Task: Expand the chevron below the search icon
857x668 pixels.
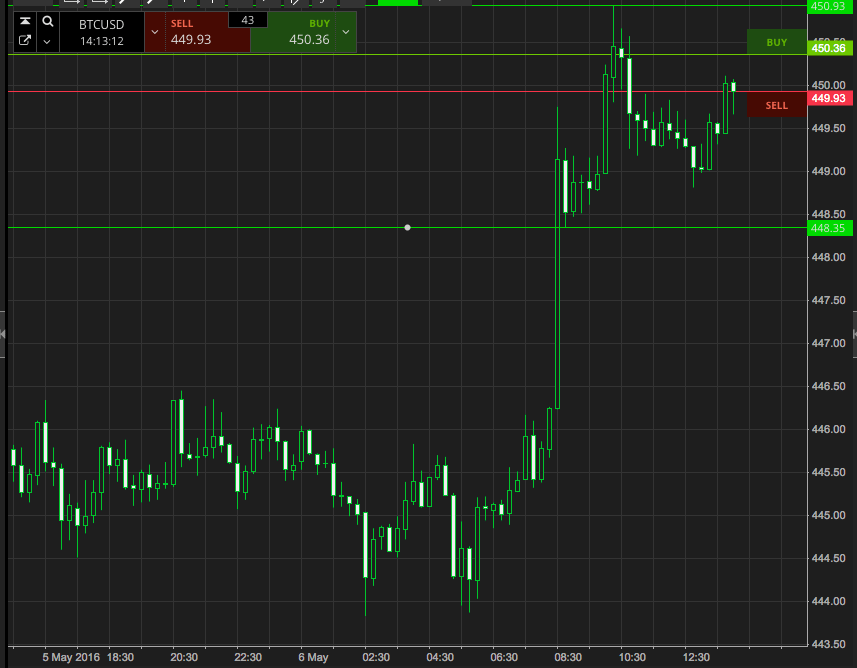Action: 47,42
